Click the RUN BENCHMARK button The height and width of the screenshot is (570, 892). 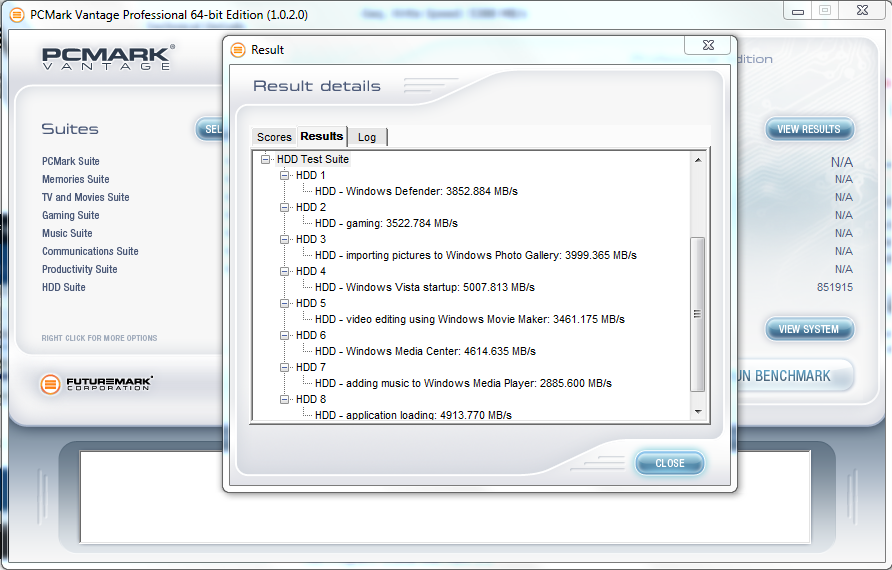pyautogui.click(x=796, y=376)
